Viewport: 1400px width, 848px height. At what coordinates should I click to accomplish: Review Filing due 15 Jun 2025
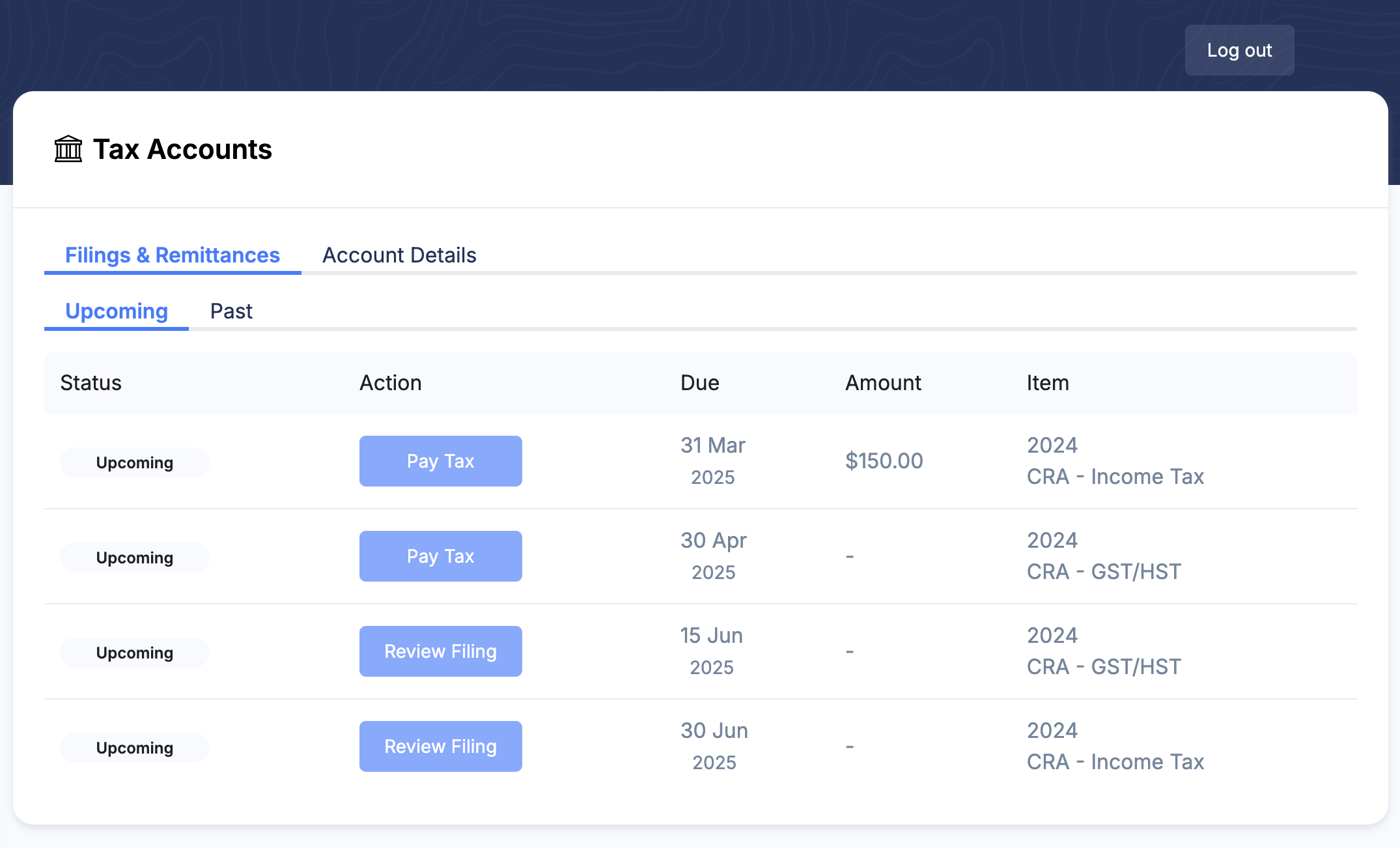point(441,651)
